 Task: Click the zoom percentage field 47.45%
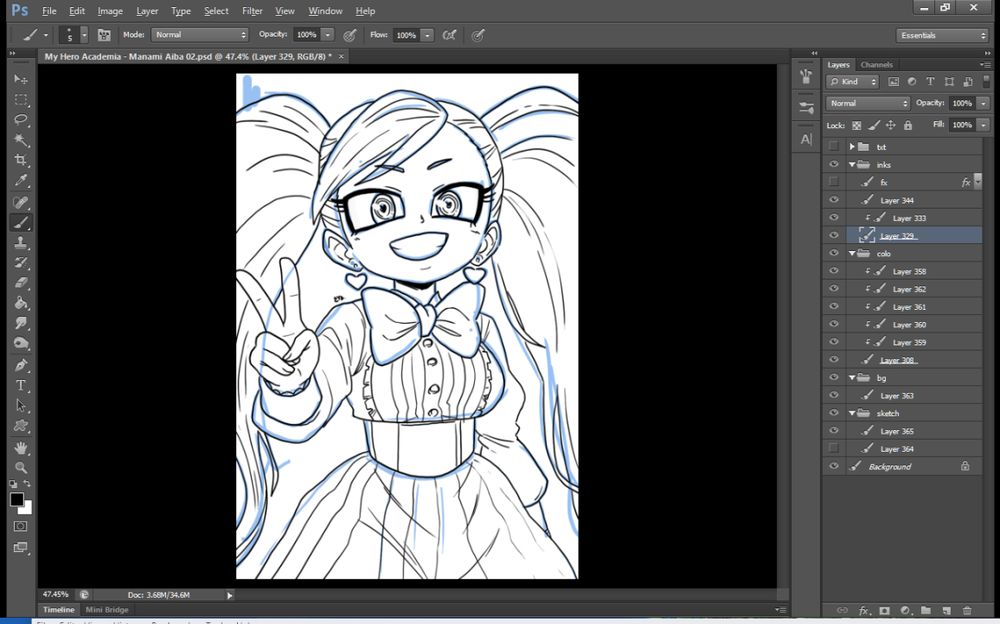(55, 595)
